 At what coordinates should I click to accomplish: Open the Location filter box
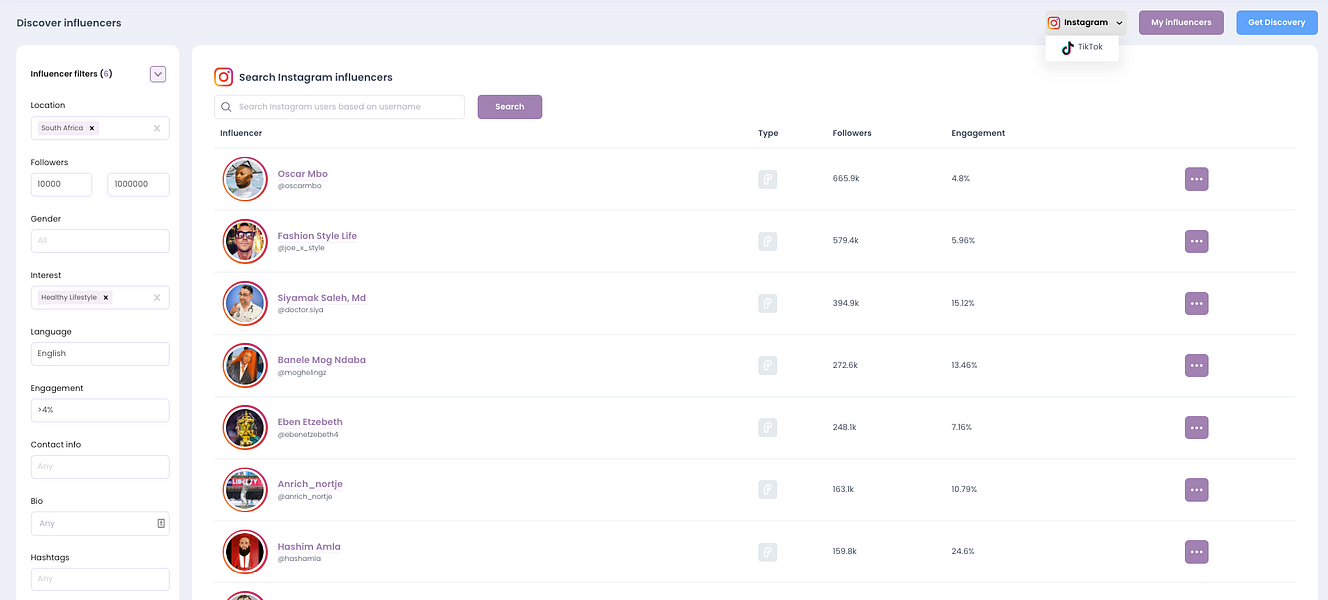tap(100, 128)
